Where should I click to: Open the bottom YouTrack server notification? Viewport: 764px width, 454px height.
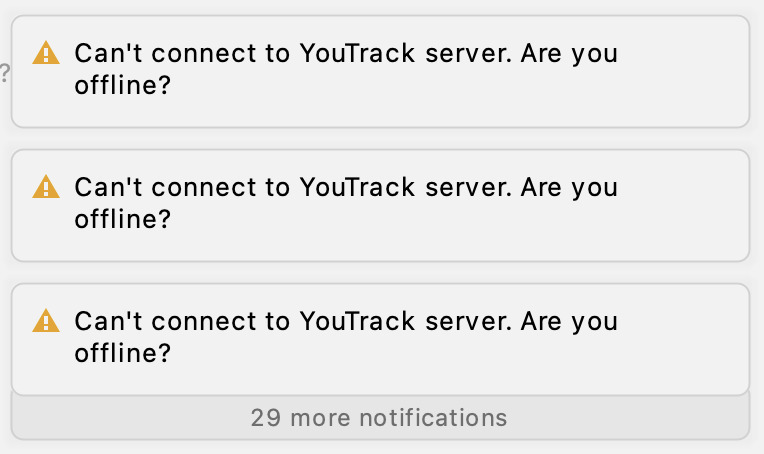(x=380, y=340)
